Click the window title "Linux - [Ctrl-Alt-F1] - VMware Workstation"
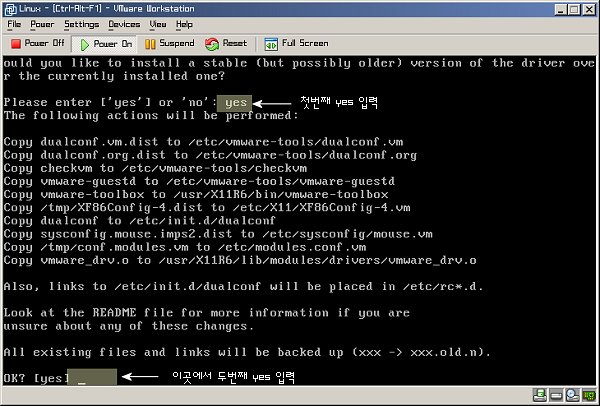600x406 pixels. [106, 9]
